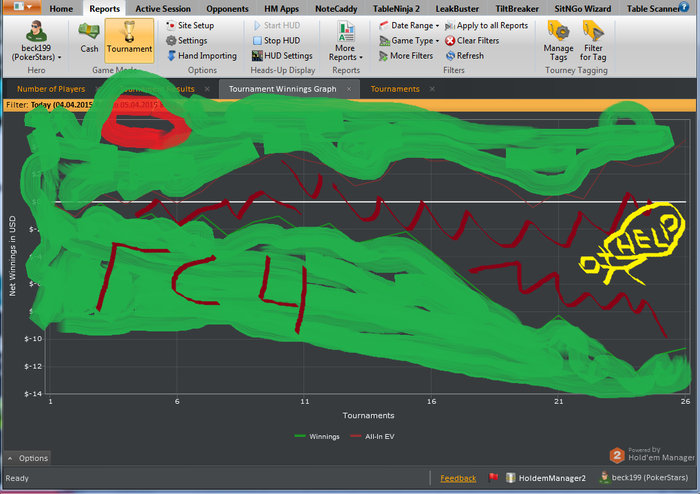Expand the Game Type dropdown arrow

438,41
